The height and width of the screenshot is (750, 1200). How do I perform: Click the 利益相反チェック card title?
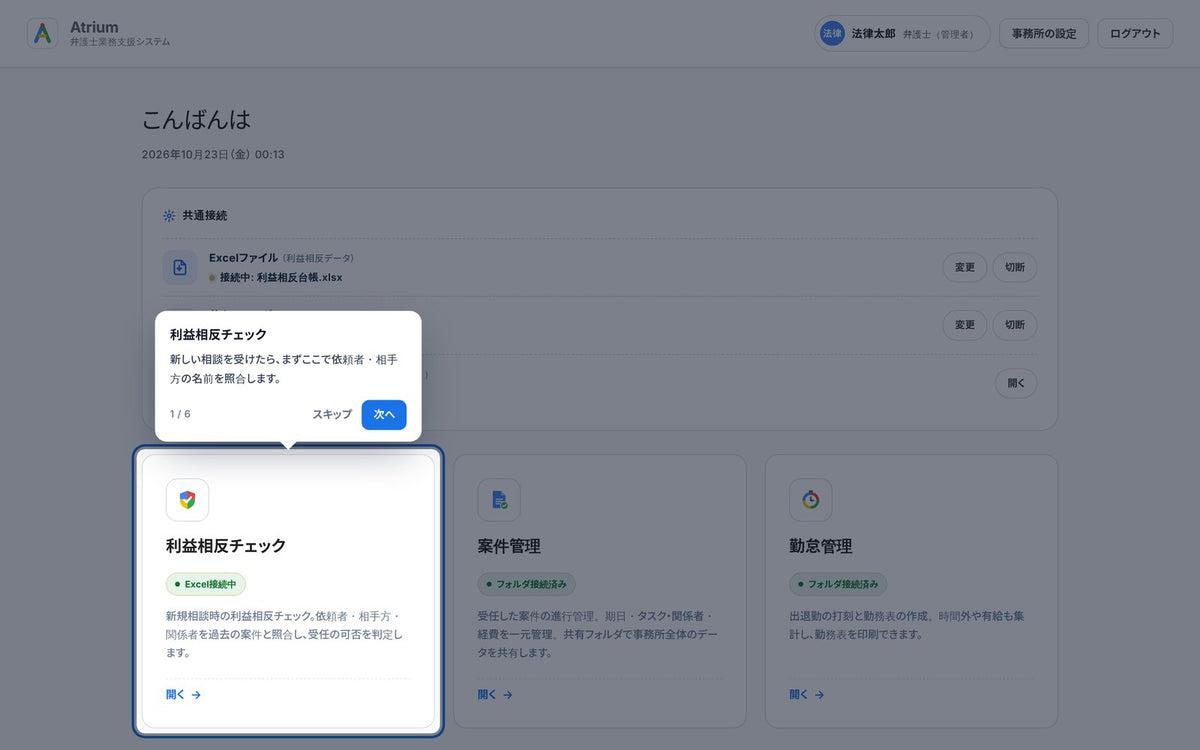226,546
